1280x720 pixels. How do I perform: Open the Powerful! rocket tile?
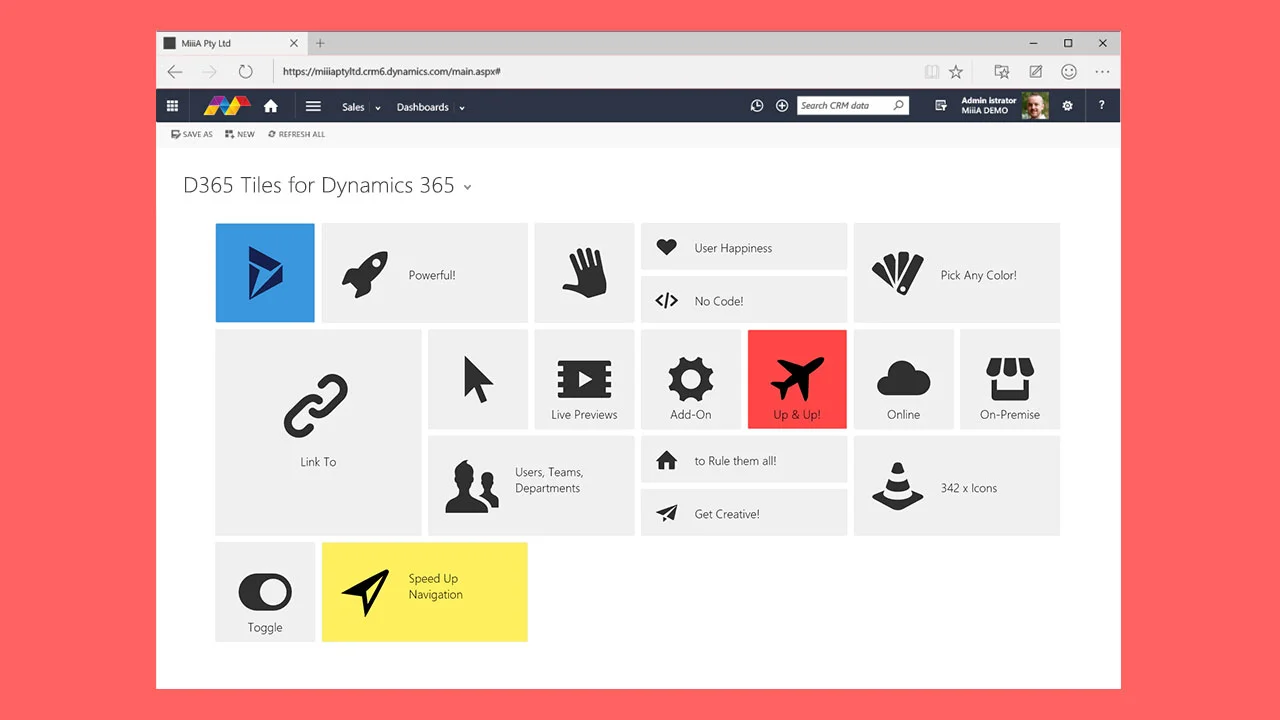pyautogui.click(x=424, y=273)
